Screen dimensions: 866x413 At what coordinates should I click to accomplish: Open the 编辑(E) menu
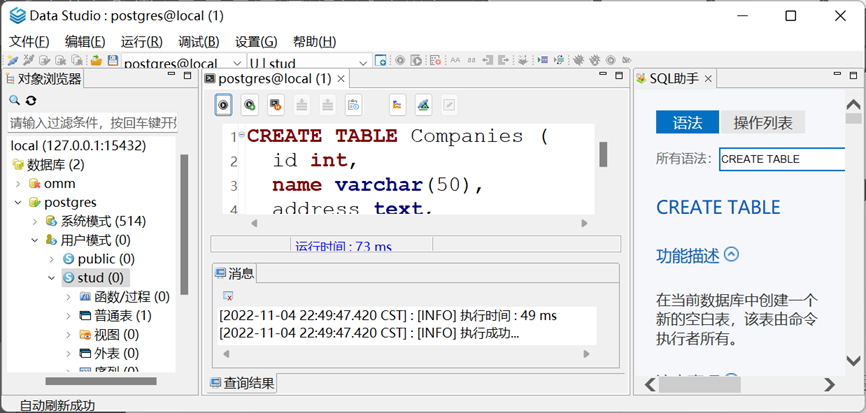(x=85, y=41)
